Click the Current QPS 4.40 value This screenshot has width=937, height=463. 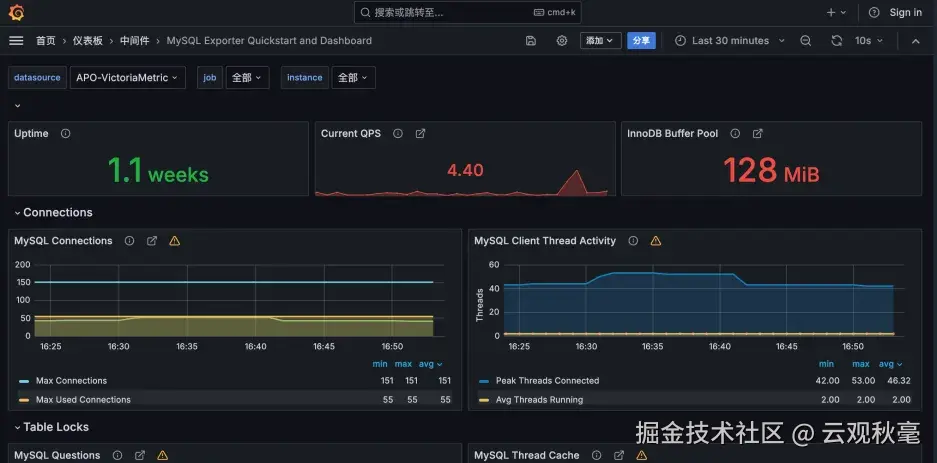465,171
